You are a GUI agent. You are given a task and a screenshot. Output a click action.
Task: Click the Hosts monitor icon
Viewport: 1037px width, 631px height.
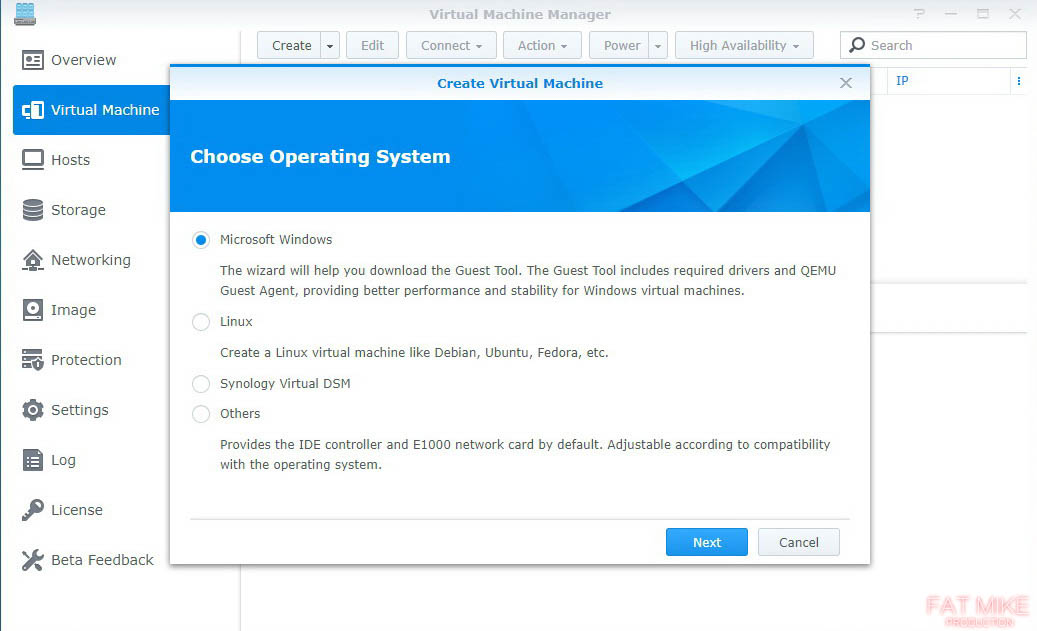point(32,160)
